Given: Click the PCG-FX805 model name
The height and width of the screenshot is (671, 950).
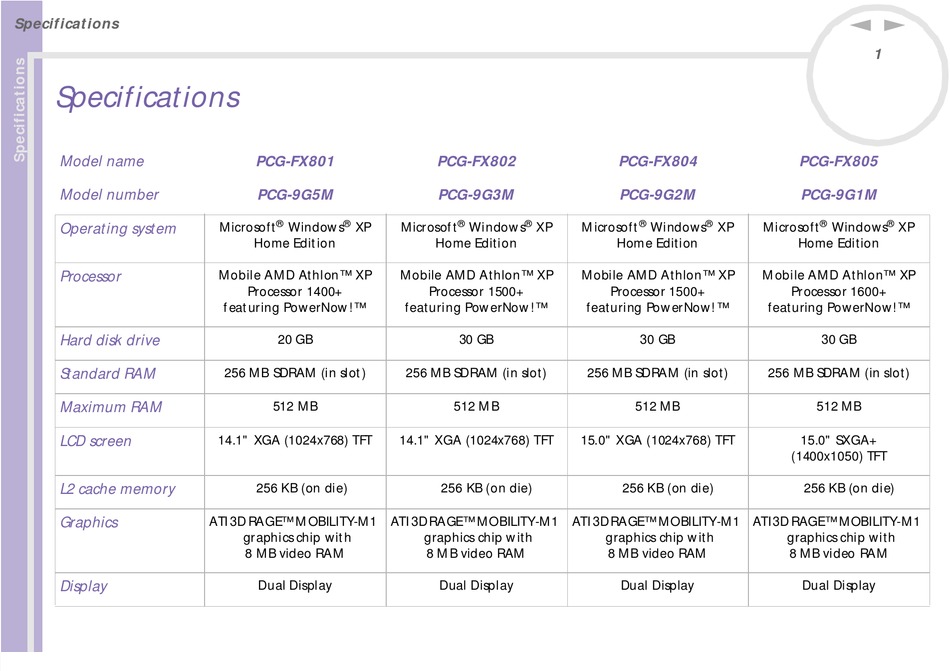Looking at the screenshot, I should [839, 161].
